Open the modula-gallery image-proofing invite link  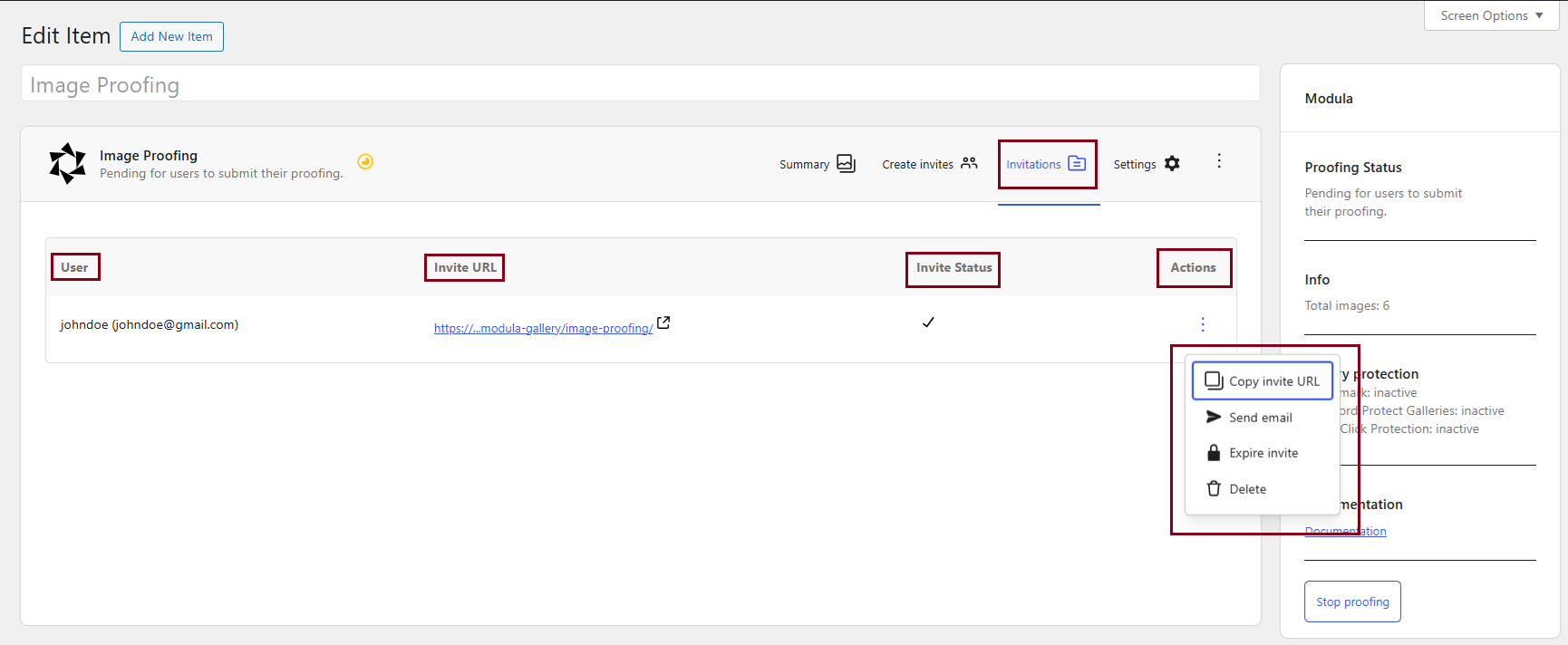pyautogui.click(x=543, y=328)
